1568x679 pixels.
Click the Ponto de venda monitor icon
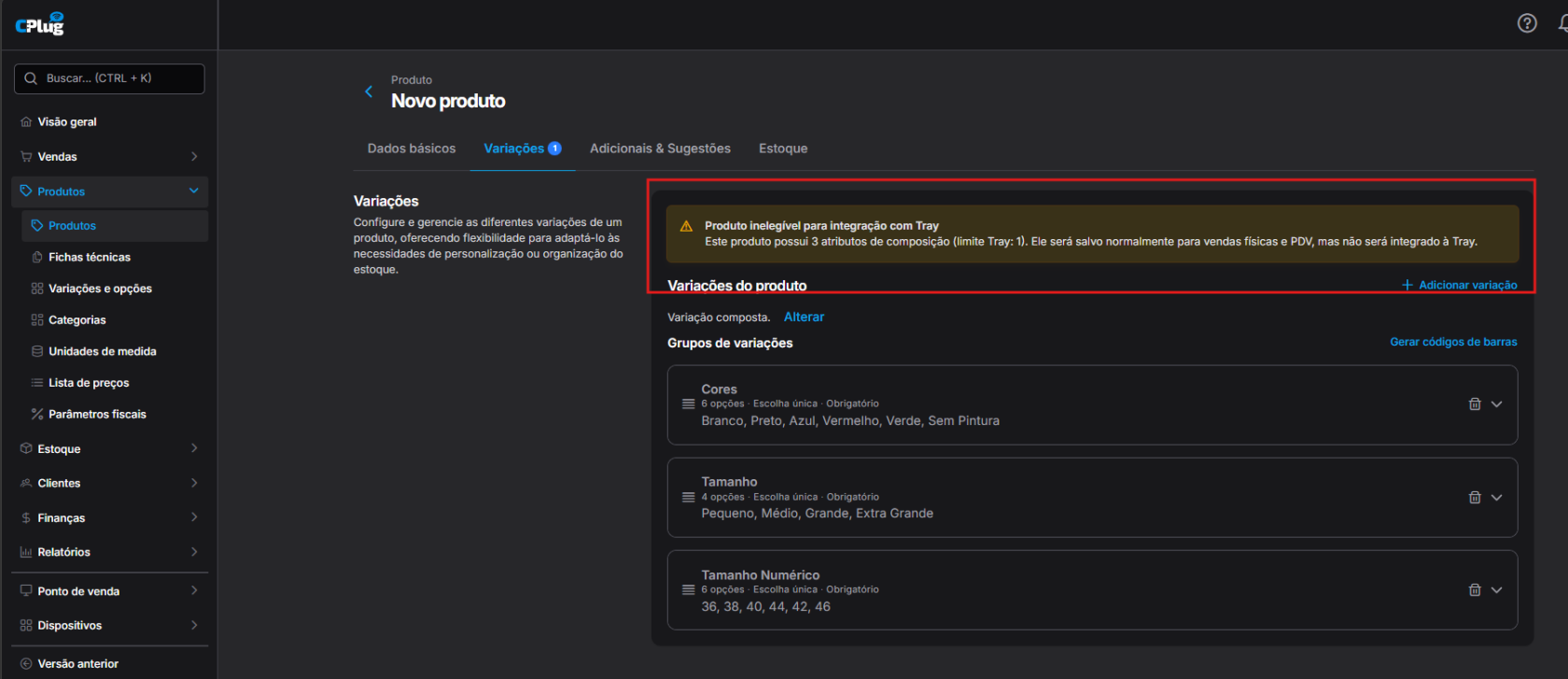click(26, 591)
